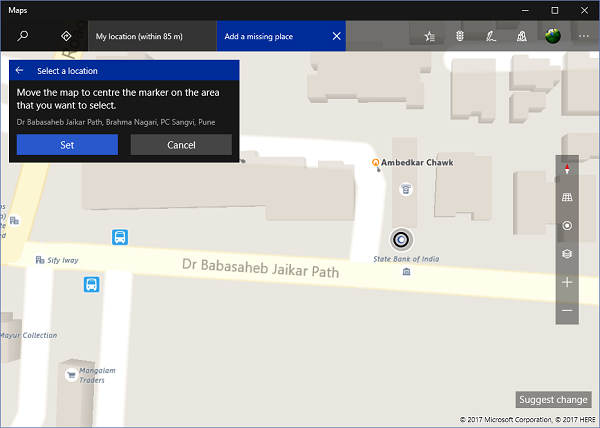Click the user profile globe avatar

[x=553, y=36]
